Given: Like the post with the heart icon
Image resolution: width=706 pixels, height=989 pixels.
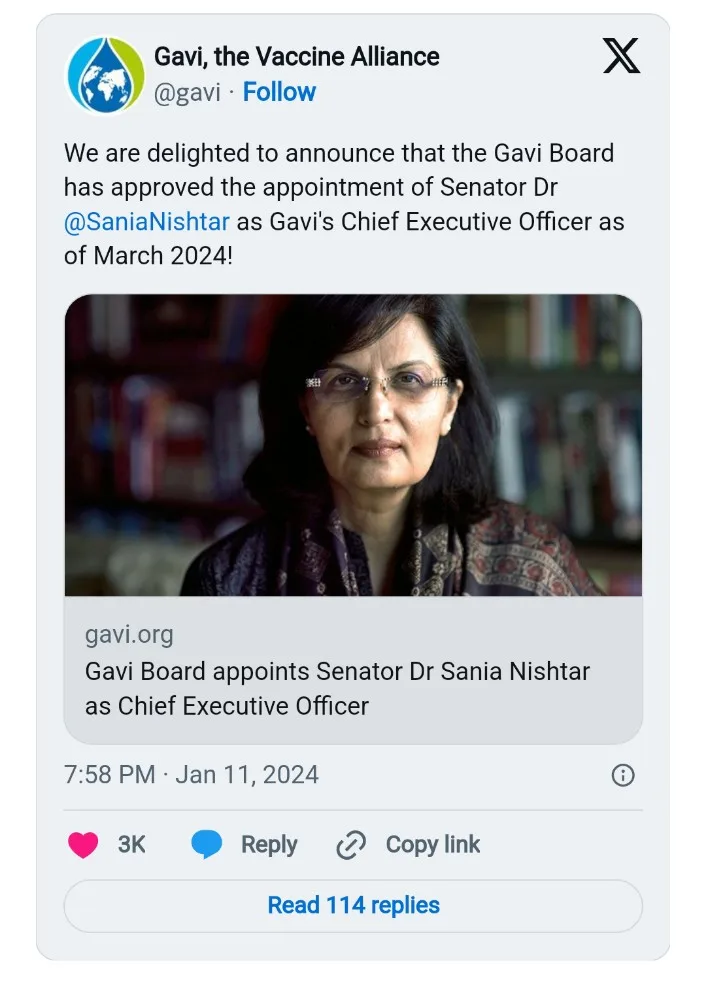Looking at the screenshot, I should tap(83, 845).
